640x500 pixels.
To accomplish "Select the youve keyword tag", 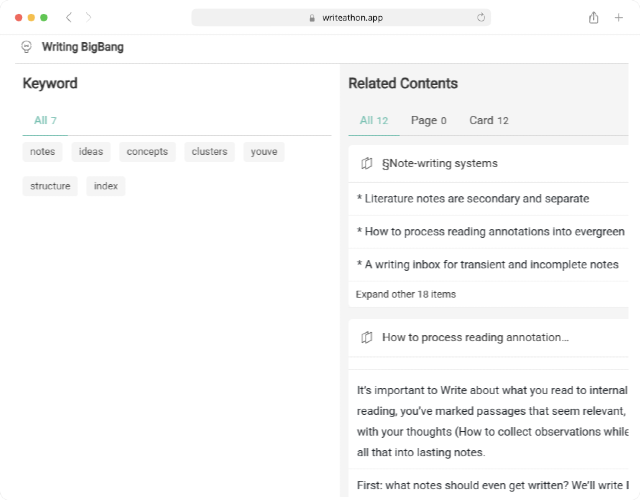I will [264, 152].
